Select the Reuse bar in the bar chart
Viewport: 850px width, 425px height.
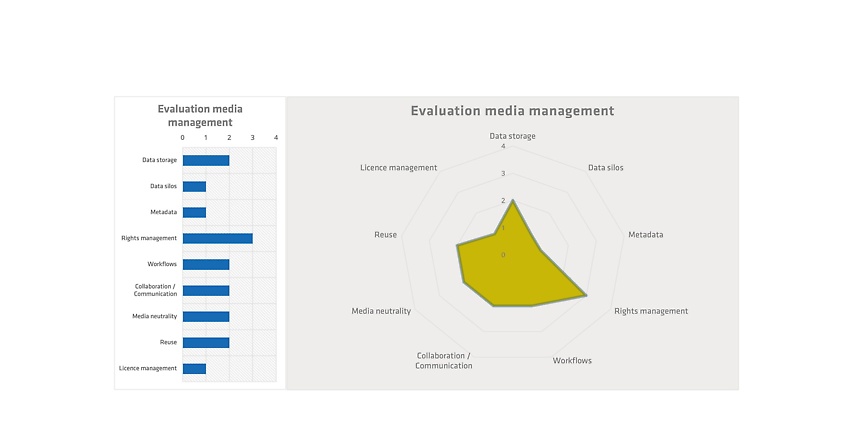point(206,343)
